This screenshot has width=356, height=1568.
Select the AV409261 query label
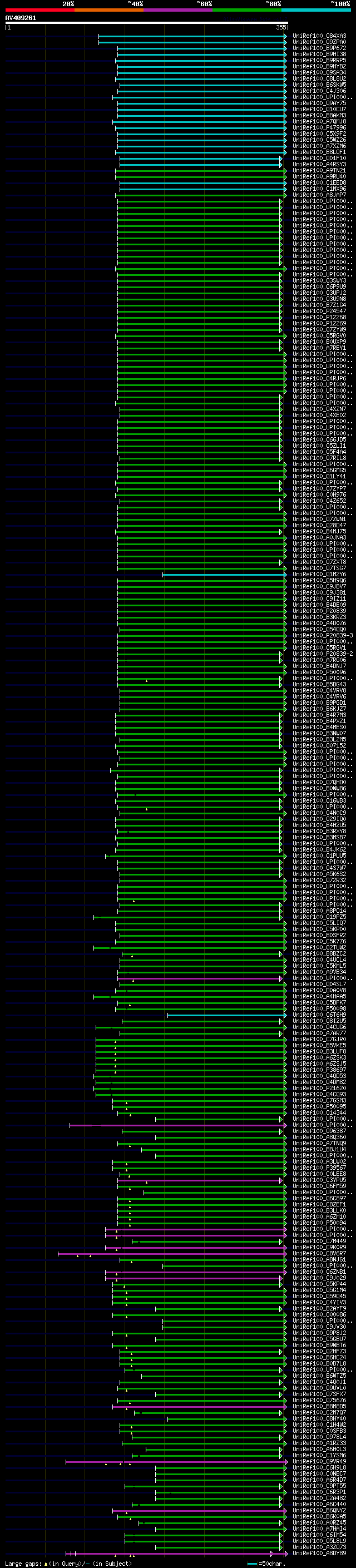pyautogui.click(x=21, y=18)
